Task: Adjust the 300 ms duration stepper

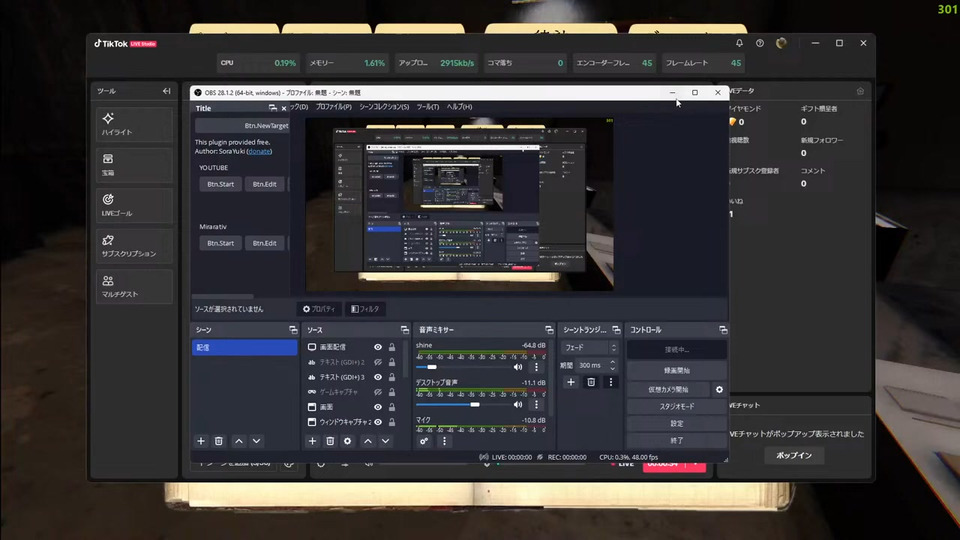Action: coord(612,366)
